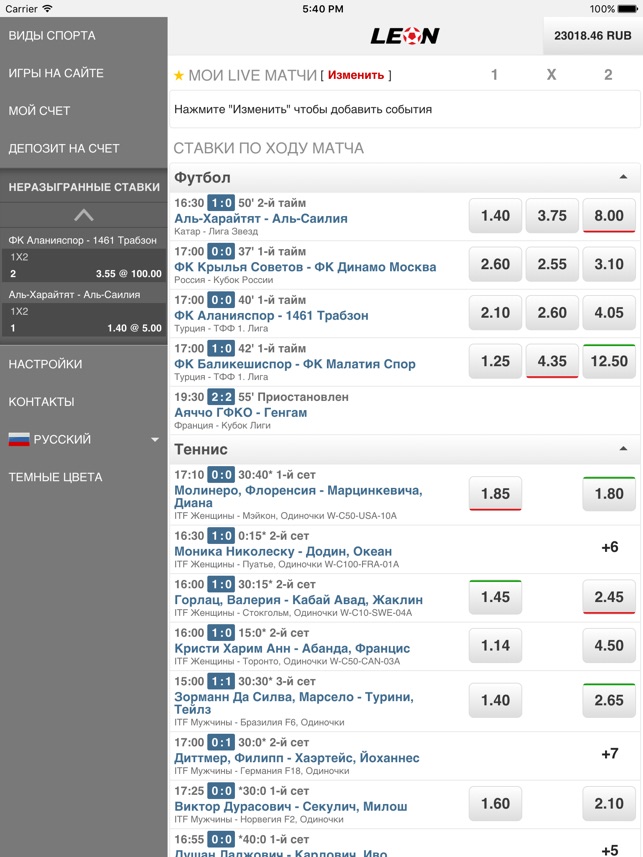
Task: Open the РУССКИЙ language dropdown arrow
Action: coord(155,439)
